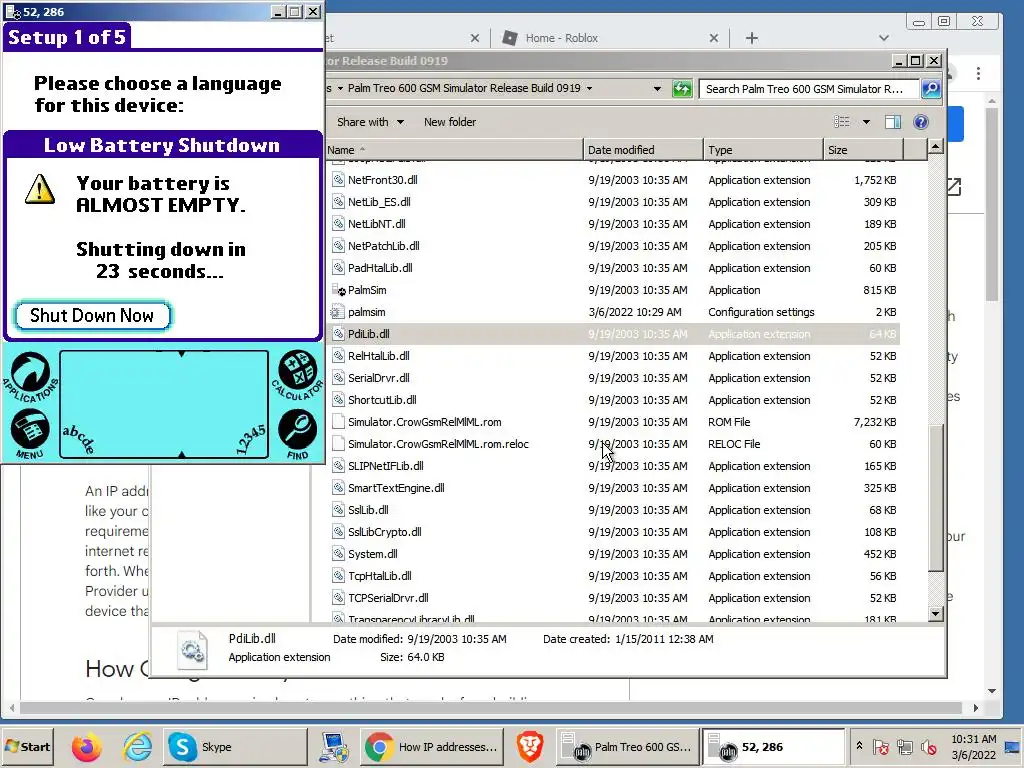1024x768 pixels.
Task: Sort by the Type column header
Action: pos(763,150)
